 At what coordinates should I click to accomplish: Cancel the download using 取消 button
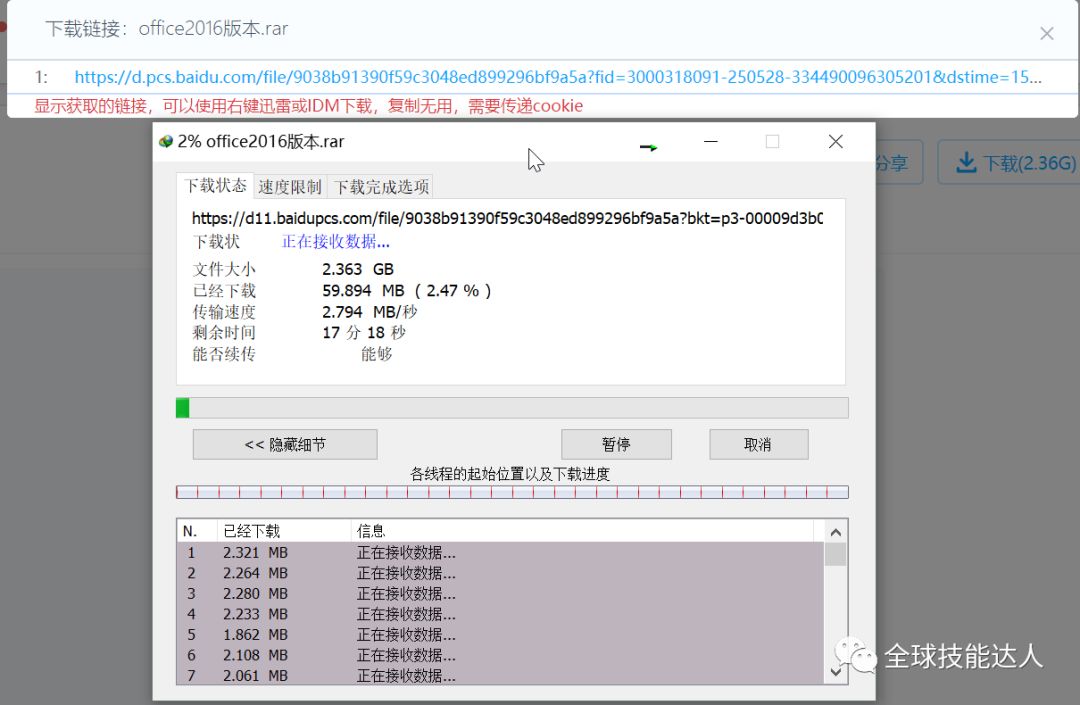(x=758, y=444)
